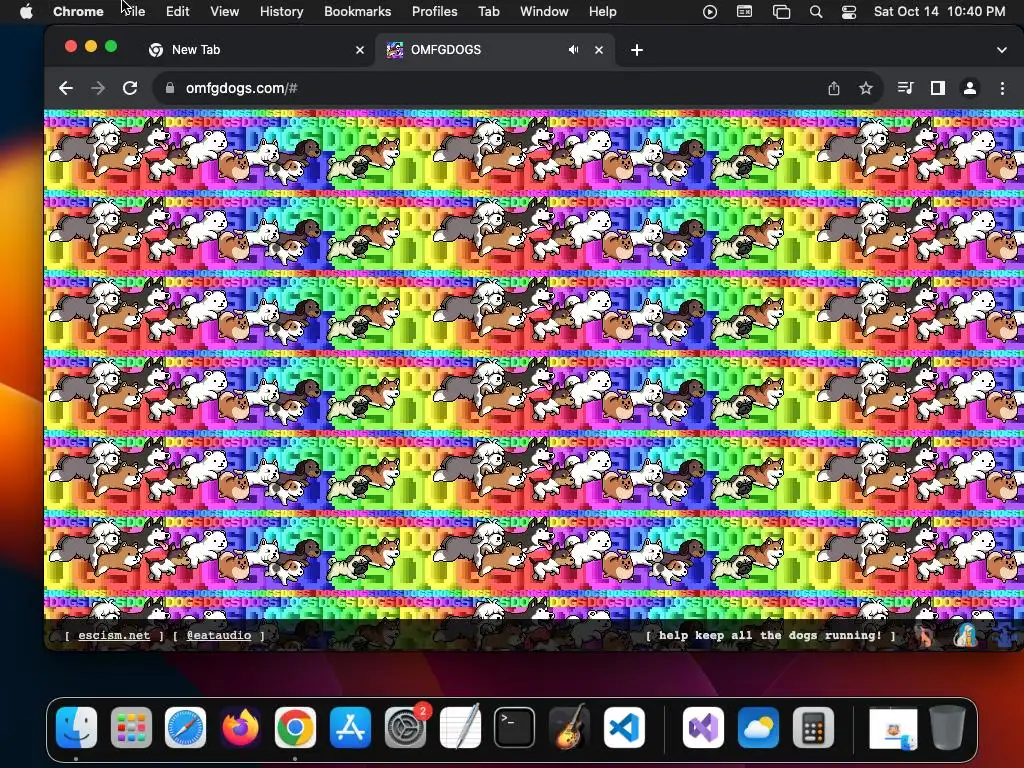Open the View menu
Viewport: 1024px width, 768px height.
pyautogui.click(x=224, y=11)
